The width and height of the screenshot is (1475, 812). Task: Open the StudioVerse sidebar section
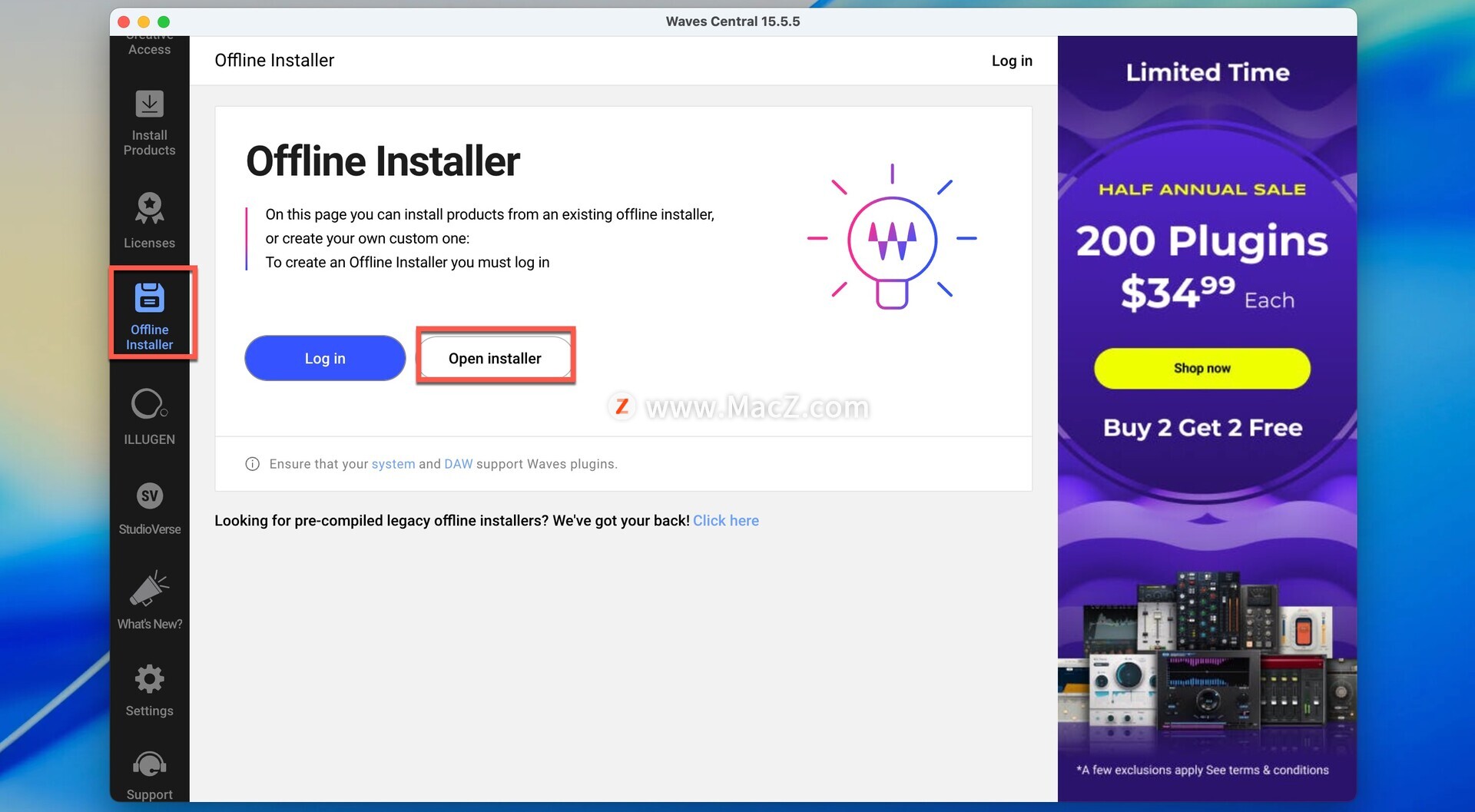[x=149, y=509]
